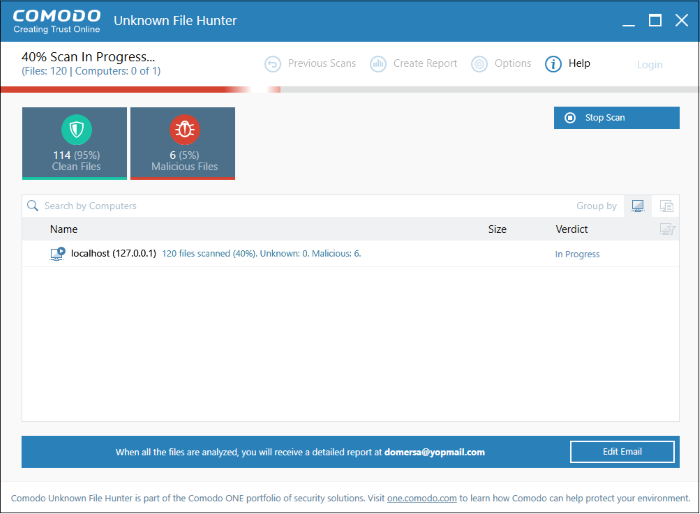This screenshot has height=514, width=700.
Task: Close the Unknown File Hunter window
Action: (681, 21)
